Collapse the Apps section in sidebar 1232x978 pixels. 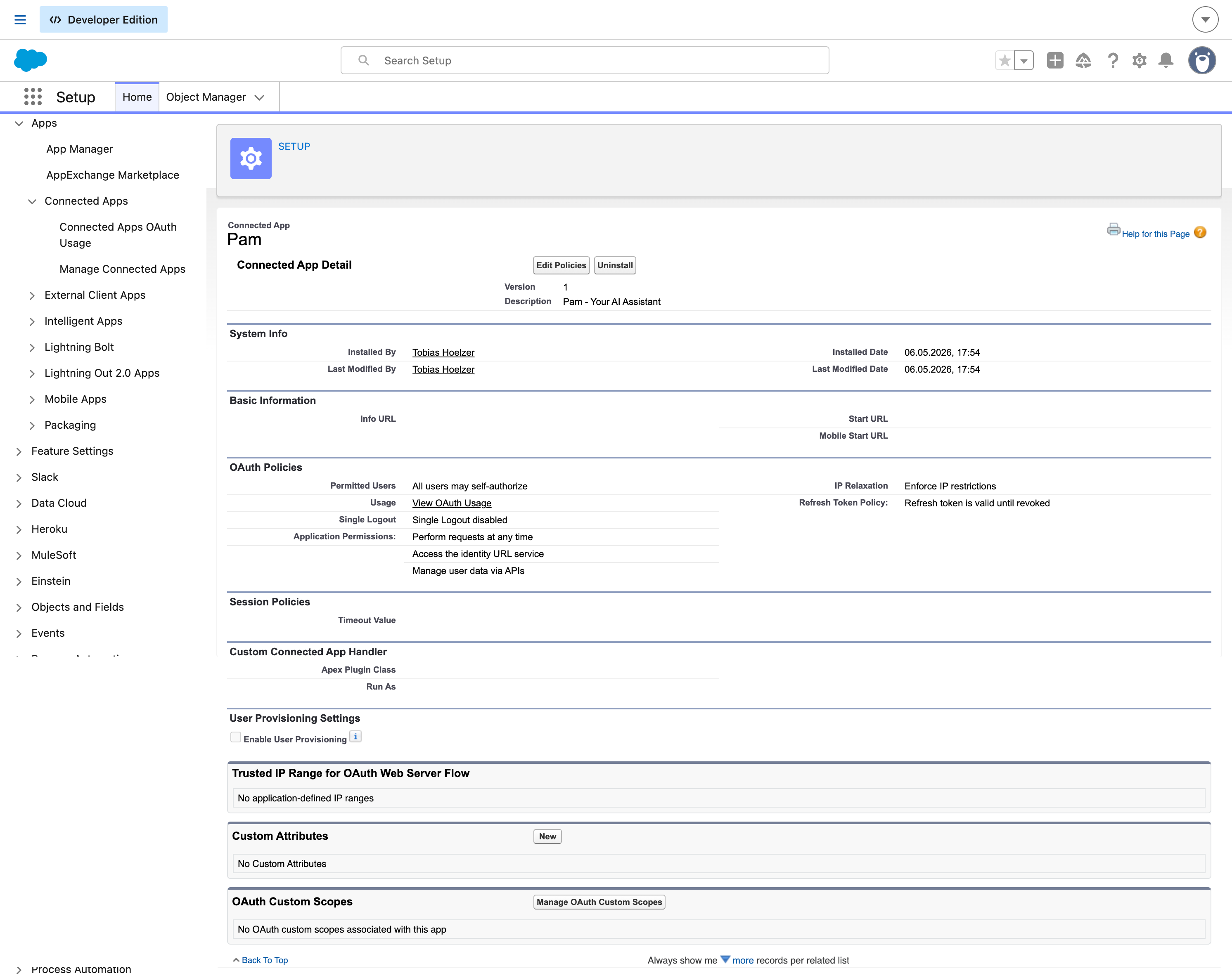pos(19,123)
